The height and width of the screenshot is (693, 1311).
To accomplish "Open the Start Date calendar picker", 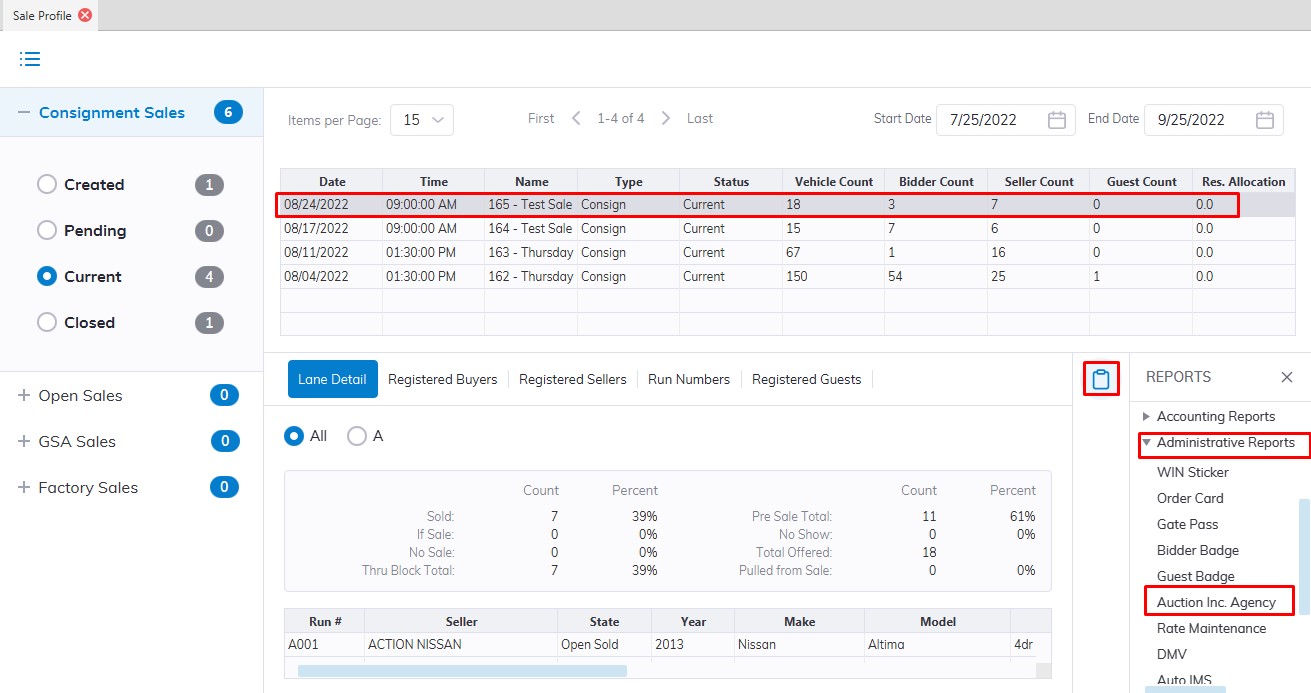I will coord(1057,120).
